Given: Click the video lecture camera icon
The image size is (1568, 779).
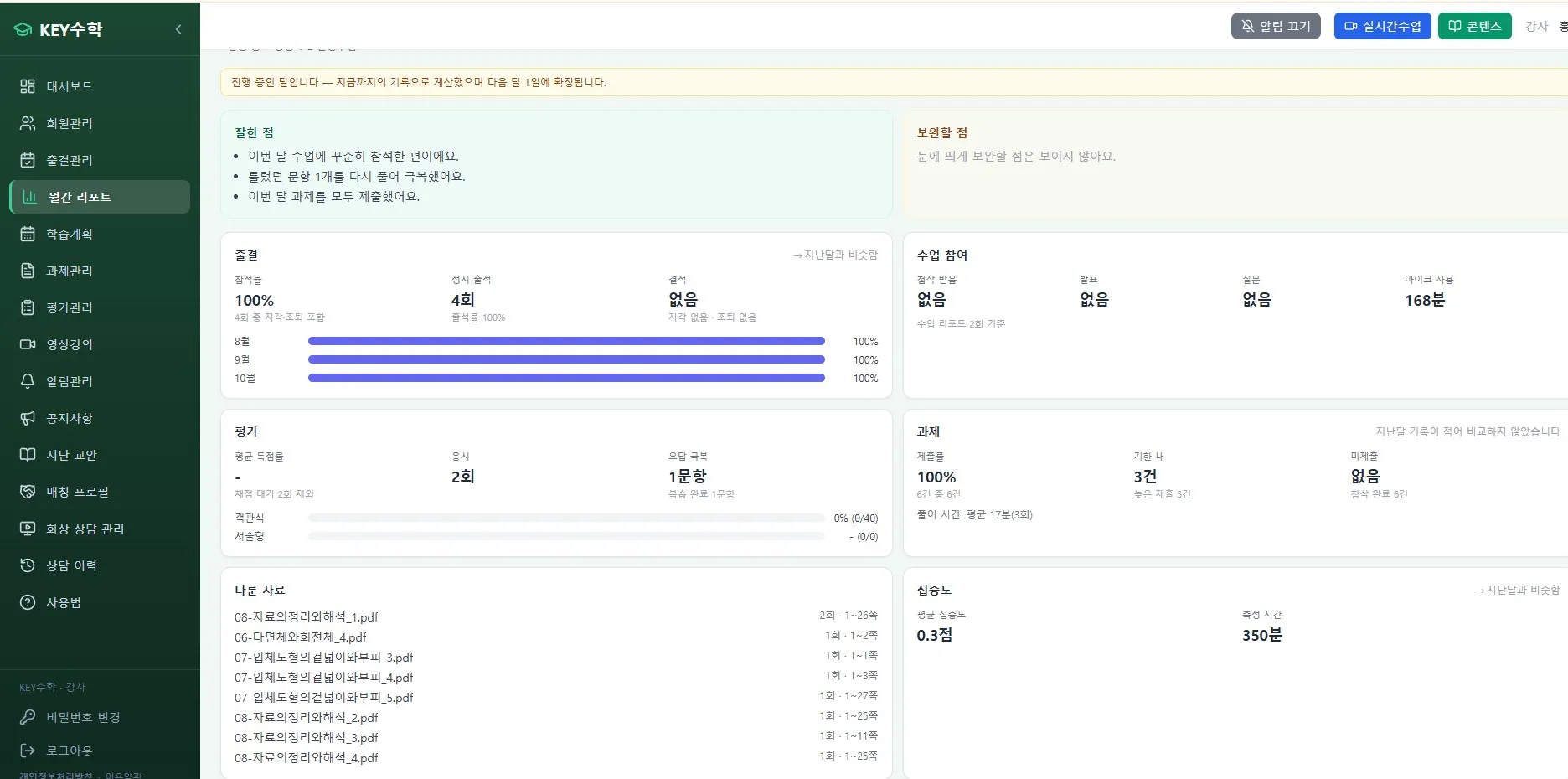Looking at the screenshot, I should 28,344.
